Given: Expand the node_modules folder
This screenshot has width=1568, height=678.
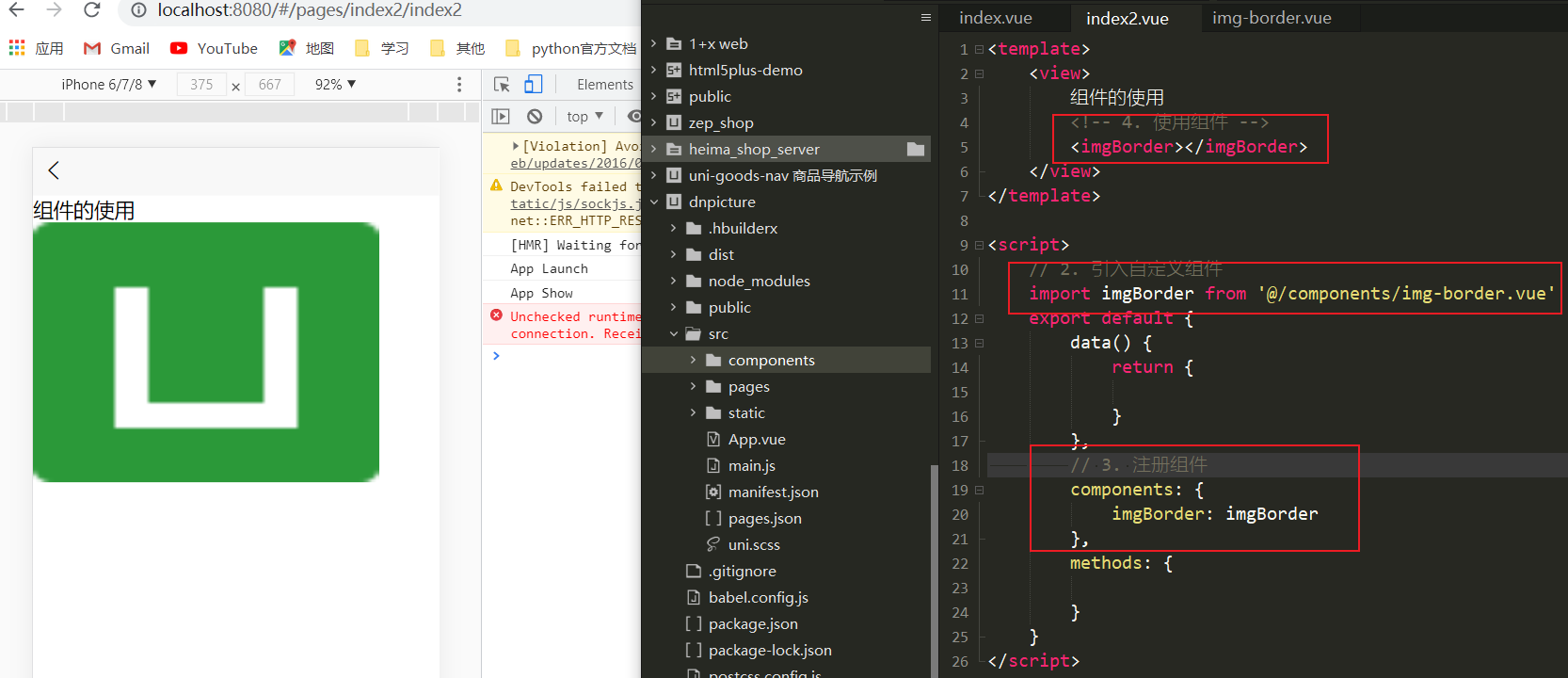Looking at the screenshot, I should [x=673, y=281].
